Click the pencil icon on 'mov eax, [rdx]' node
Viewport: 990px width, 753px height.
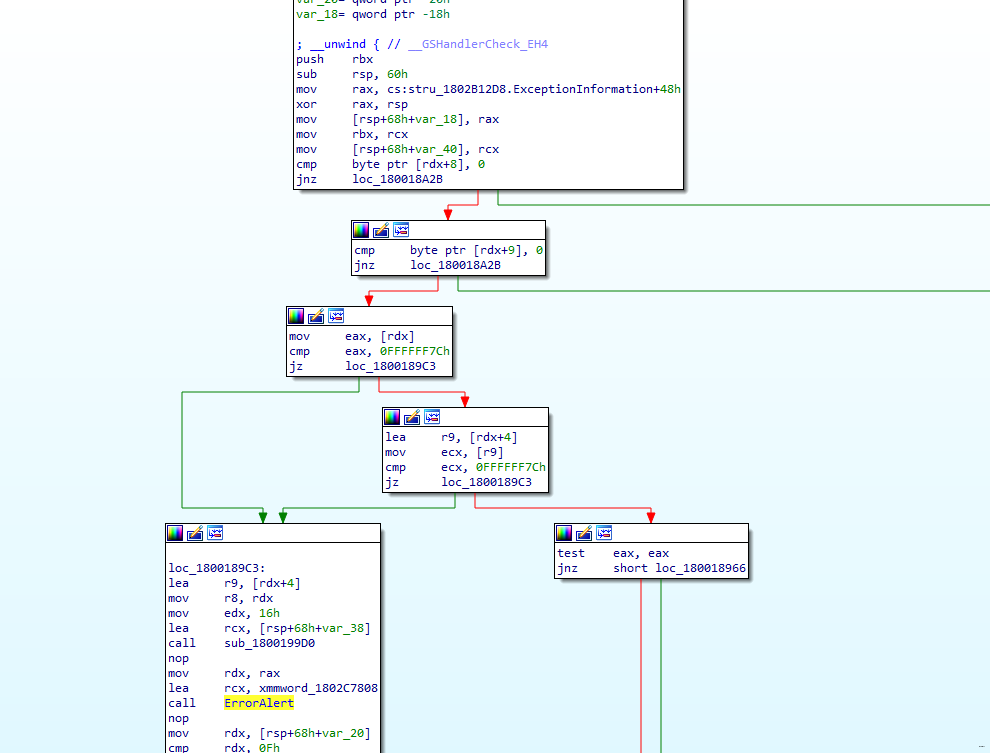[x=316, y=316]
